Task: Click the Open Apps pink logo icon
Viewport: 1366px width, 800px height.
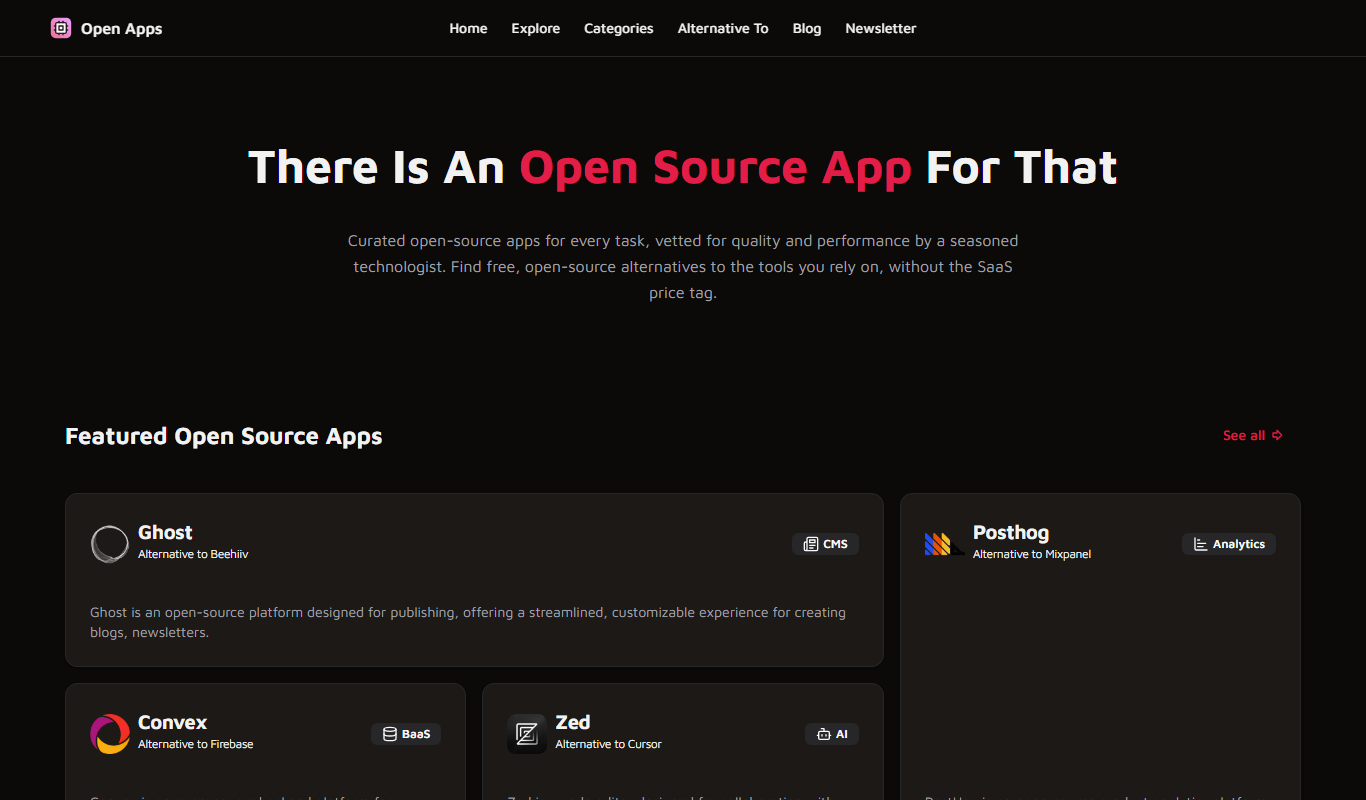Action: 61,28
